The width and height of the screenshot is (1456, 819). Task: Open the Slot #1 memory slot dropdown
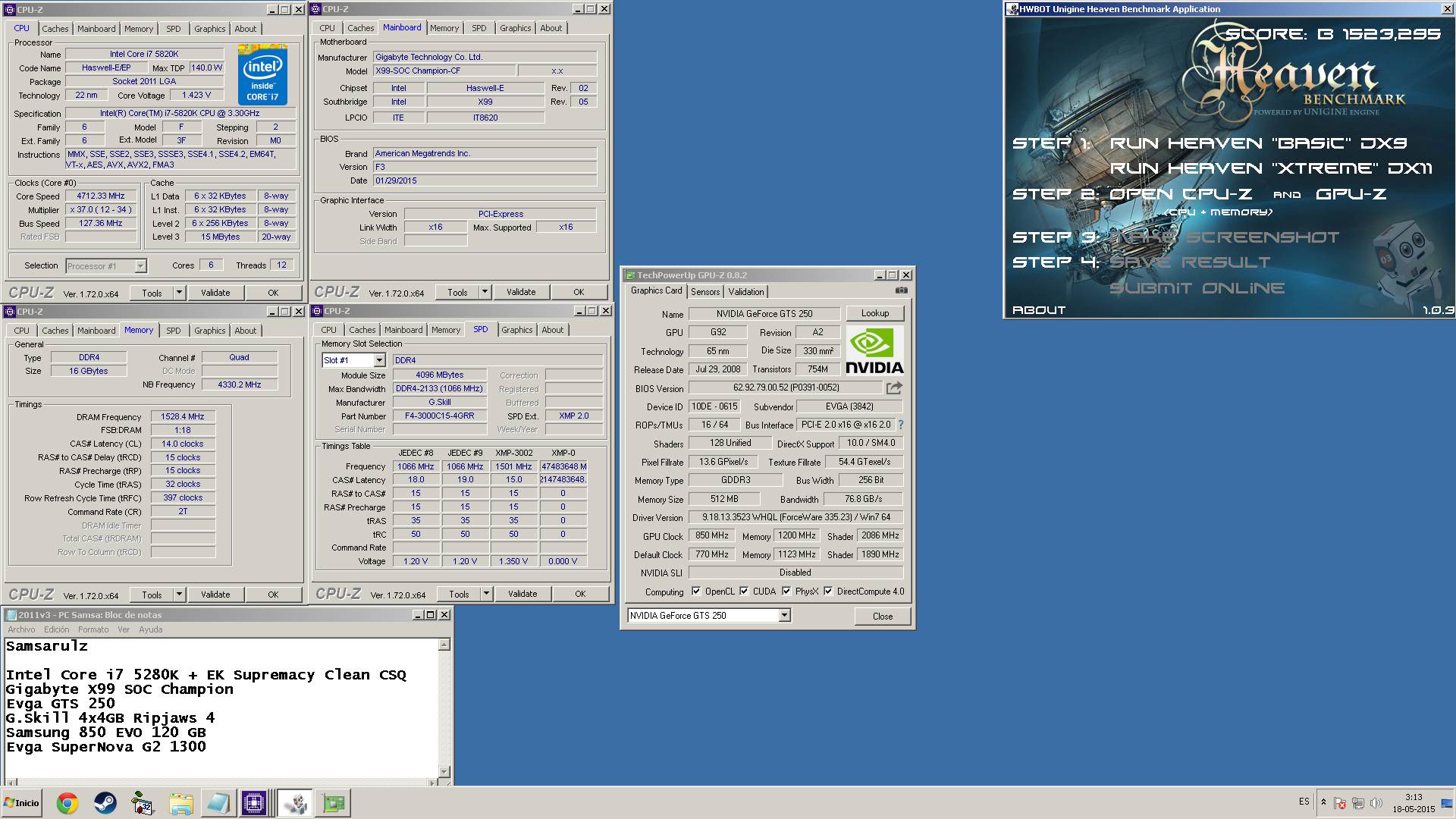(x=379, y=360)
